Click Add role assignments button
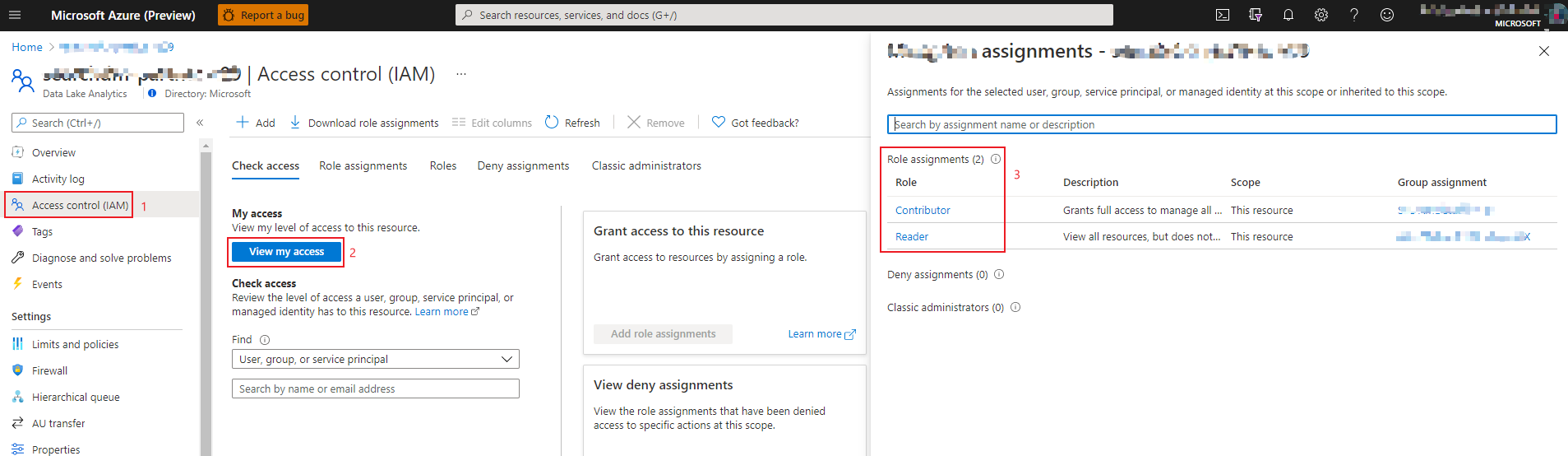This screenshot has width=1568, height=456. click(x=663, y=334)
